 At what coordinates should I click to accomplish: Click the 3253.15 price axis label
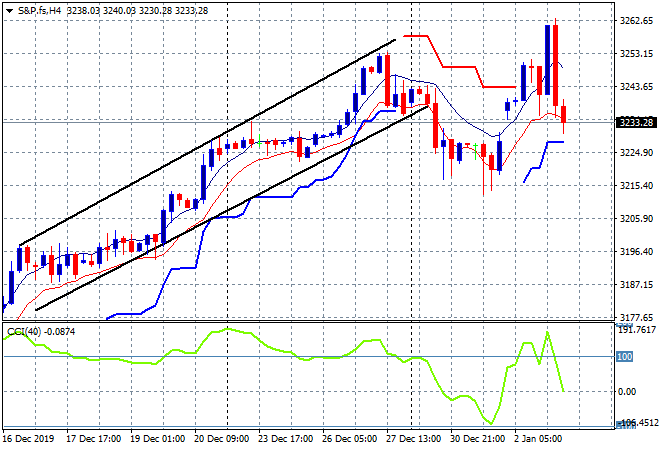click(x=636, y=53)
